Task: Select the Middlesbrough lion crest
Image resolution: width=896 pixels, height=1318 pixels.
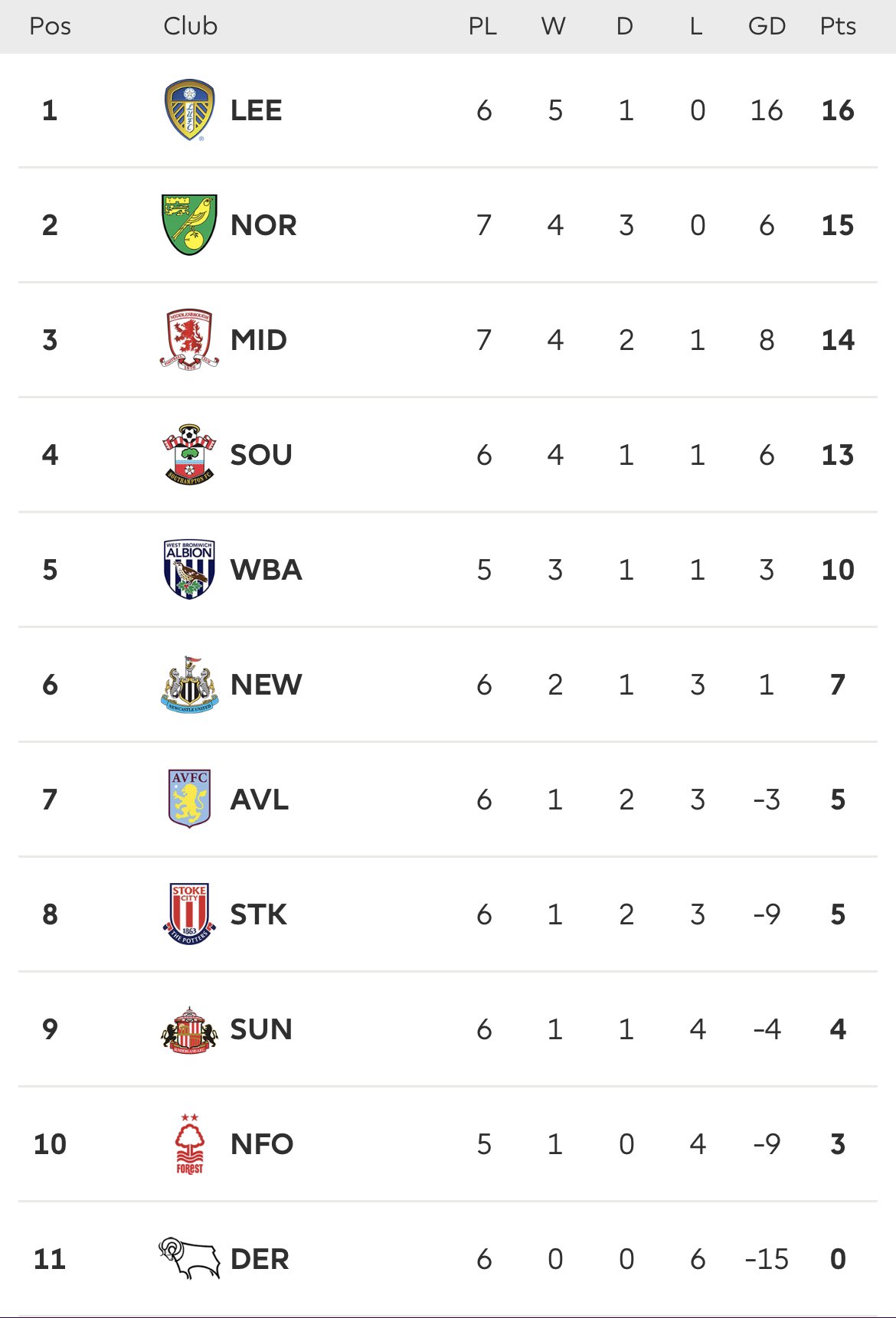Action: tap(189, 340)
